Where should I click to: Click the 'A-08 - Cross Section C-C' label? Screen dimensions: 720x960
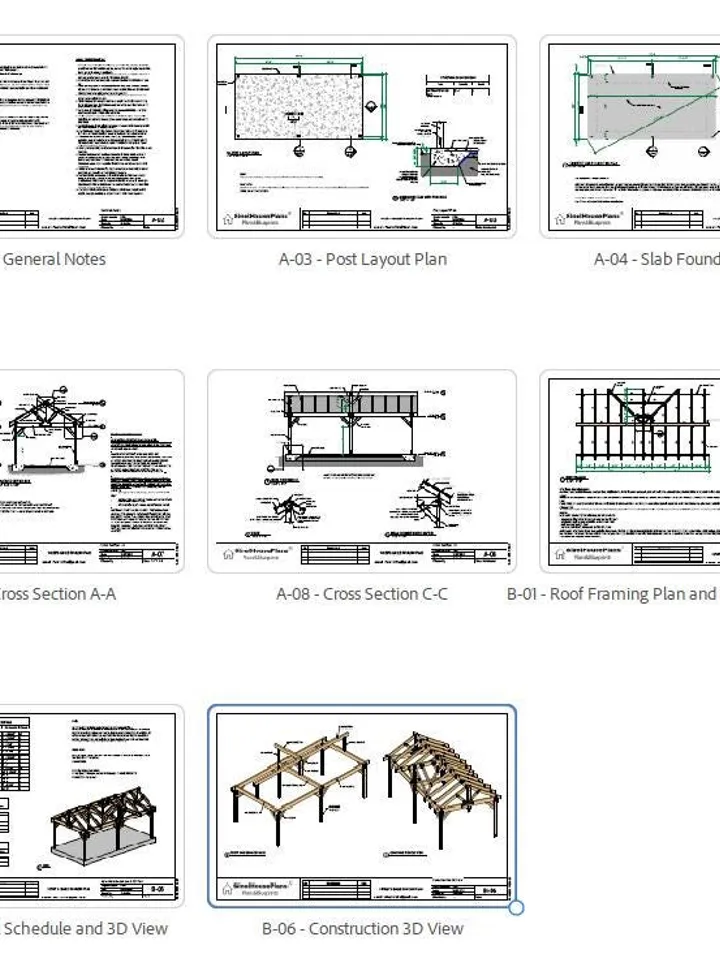362,594
